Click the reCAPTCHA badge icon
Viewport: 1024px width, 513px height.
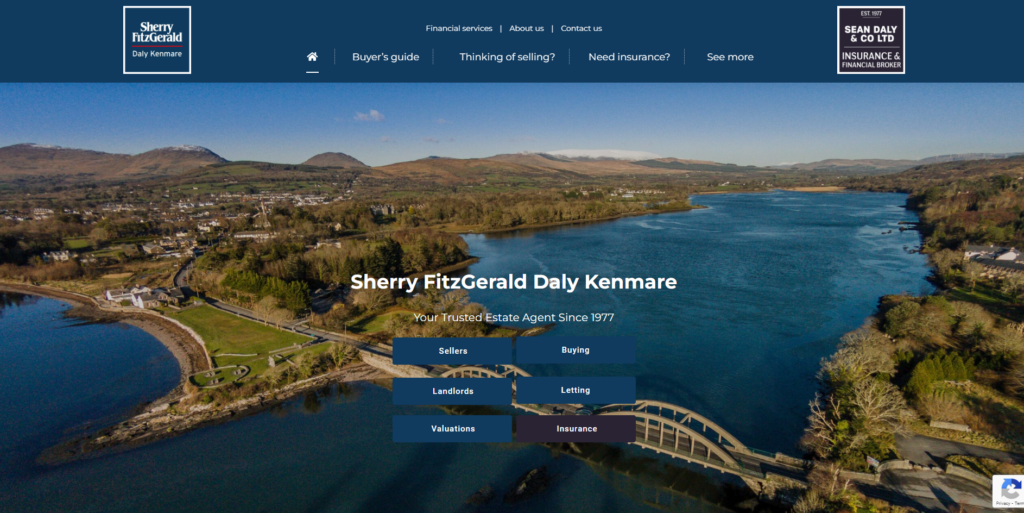[x=1009, y=491]
